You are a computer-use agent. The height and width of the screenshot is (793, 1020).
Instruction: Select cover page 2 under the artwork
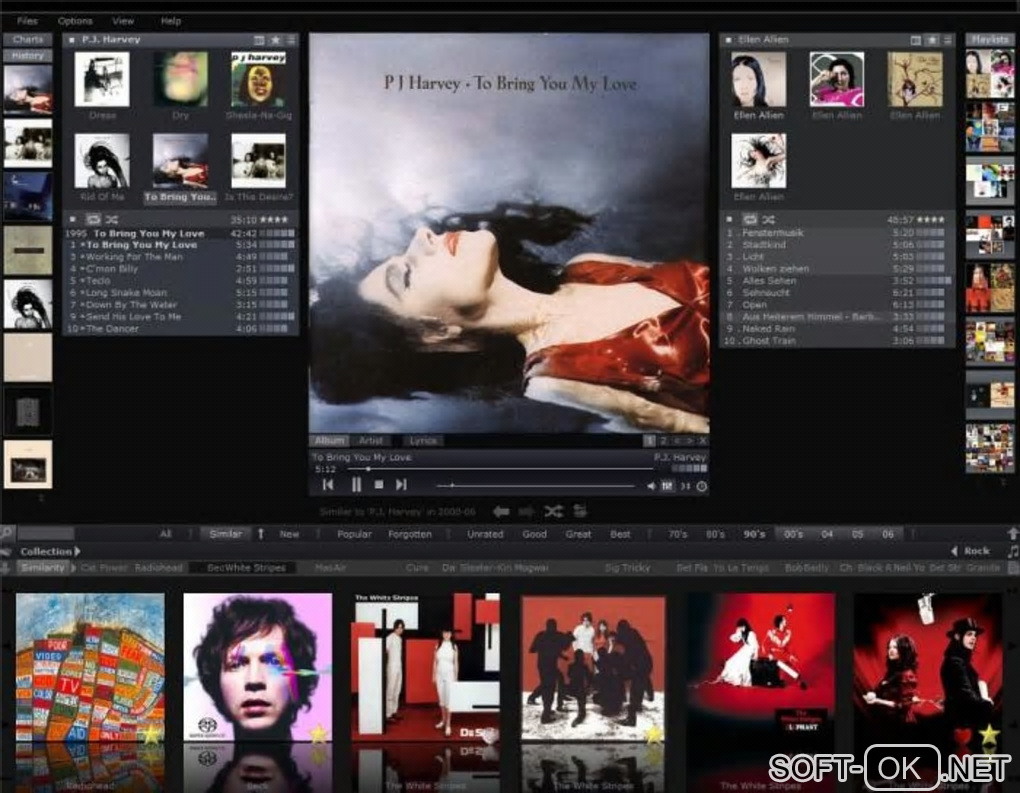[x=663, y=441]
